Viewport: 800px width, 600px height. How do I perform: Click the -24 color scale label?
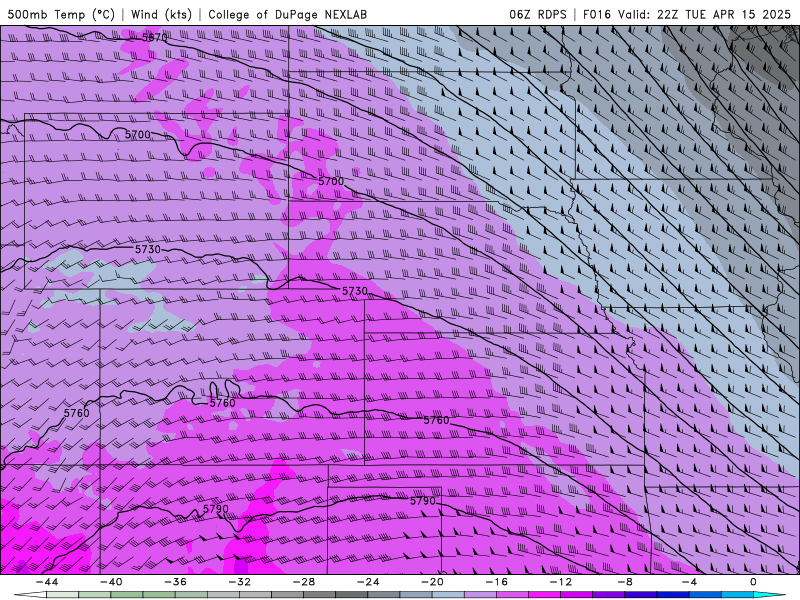pyautogui.click(x=368, y=582)
